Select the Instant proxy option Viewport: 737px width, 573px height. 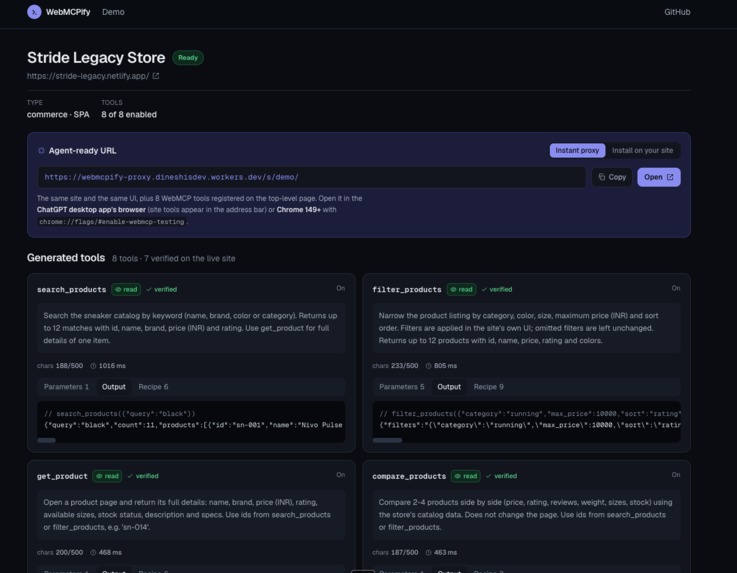click(577, 150)
